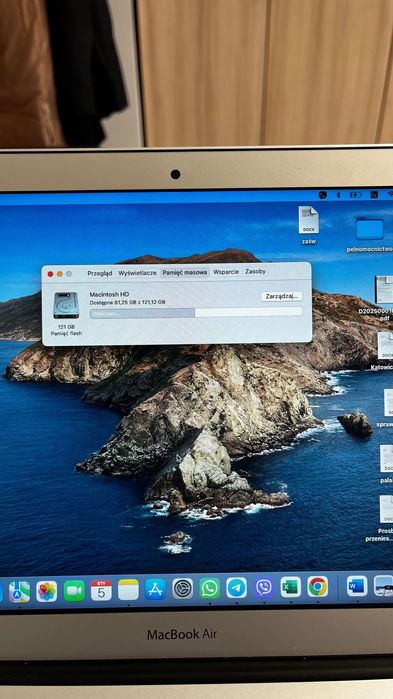
Task: Click the Zarządzaj... button
Action: coord(282,296)
